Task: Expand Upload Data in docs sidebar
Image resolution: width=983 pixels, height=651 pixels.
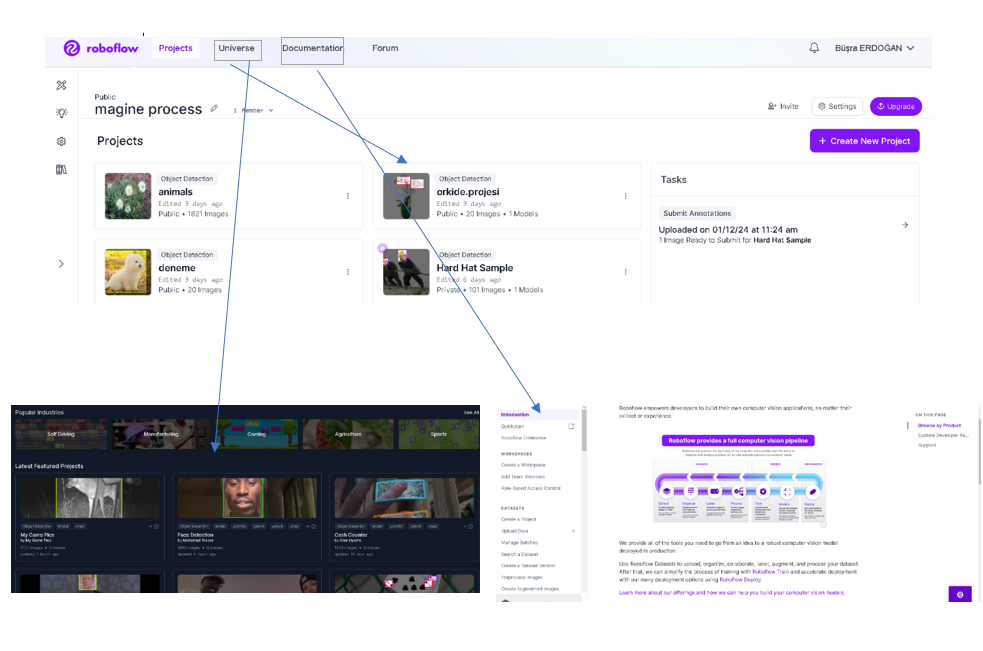Action: 573,531
